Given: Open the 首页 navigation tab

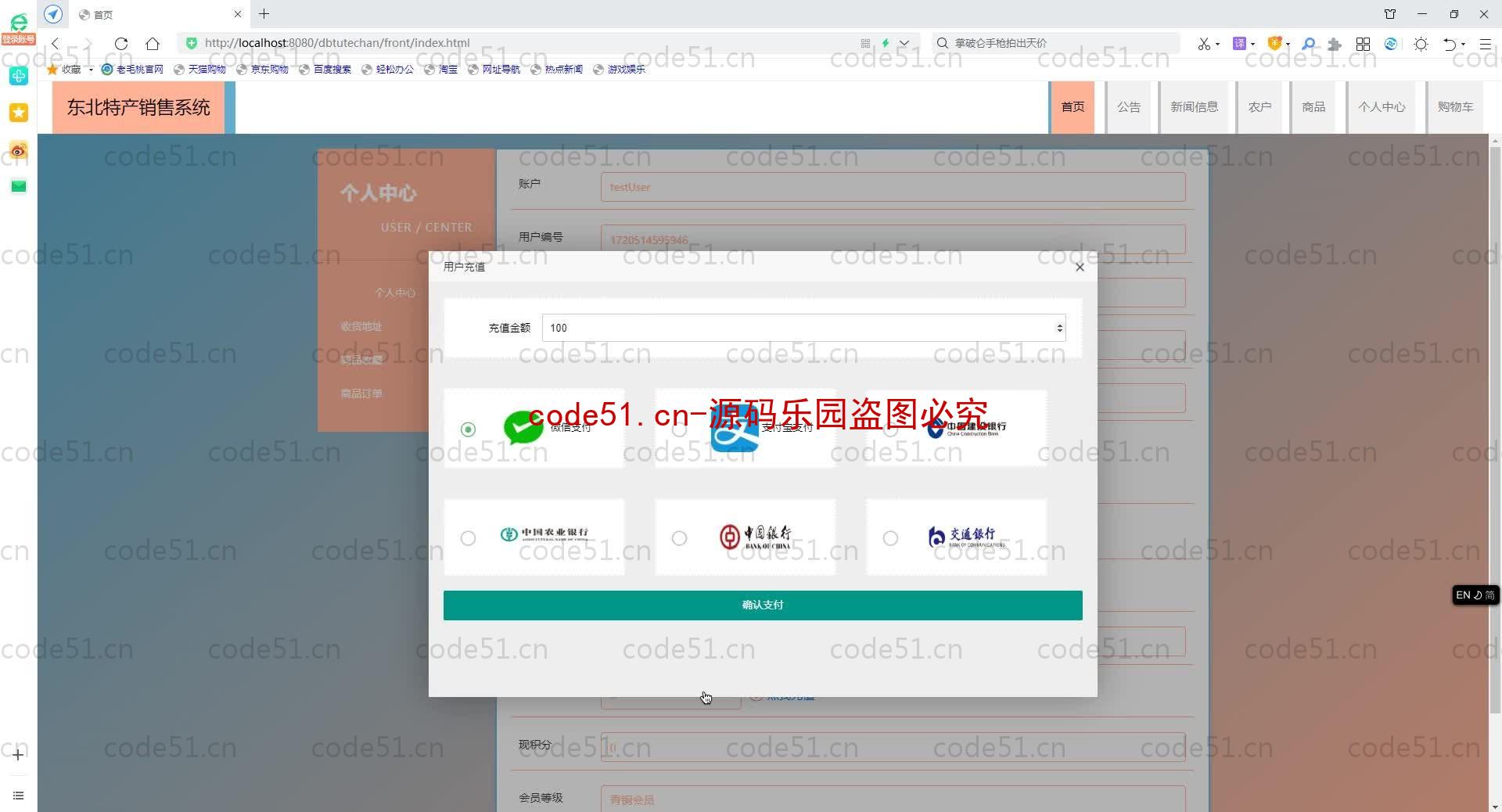Looking at the screenshot, I should (x=1073, y=107).
